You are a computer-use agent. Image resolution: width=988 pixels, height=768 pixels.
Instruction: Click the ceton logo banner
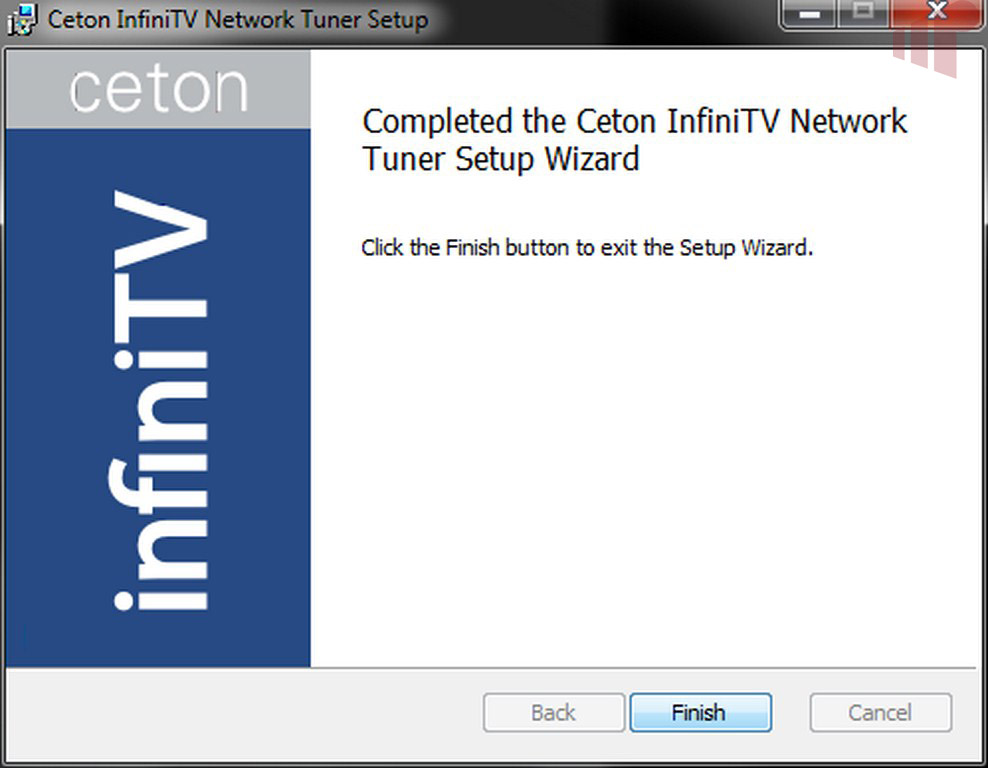pos(158,89)
